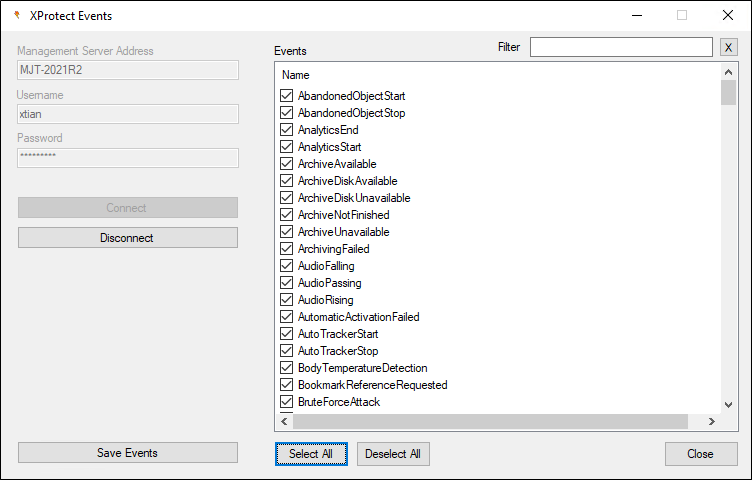The width and height of the screenshot is (752, 480).
Task: Click the horizontal scroll left arrow
Action: coord(284,421)
